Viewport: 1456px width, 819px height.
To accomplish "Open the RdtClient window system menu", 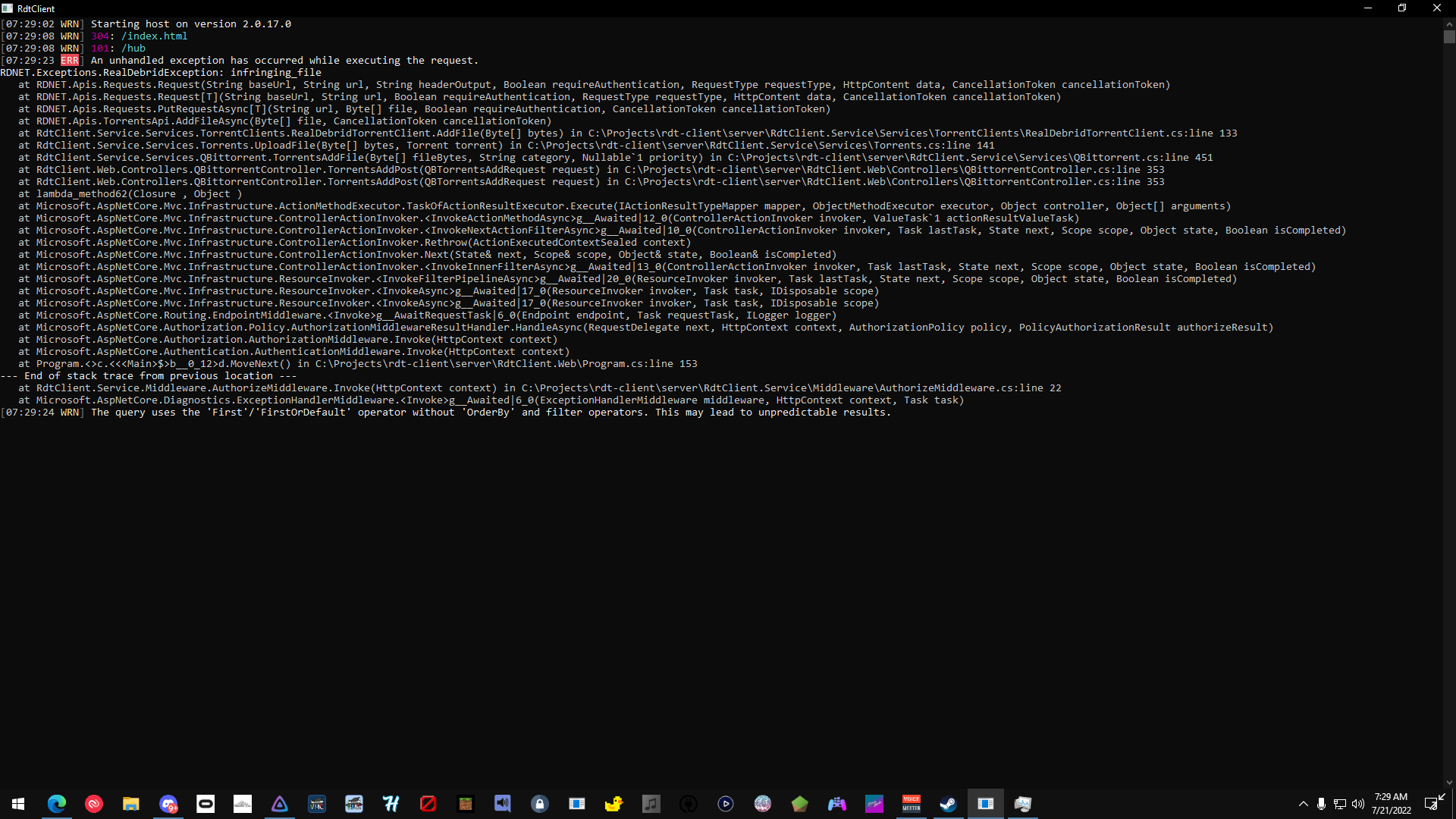I will coord(7,8).
